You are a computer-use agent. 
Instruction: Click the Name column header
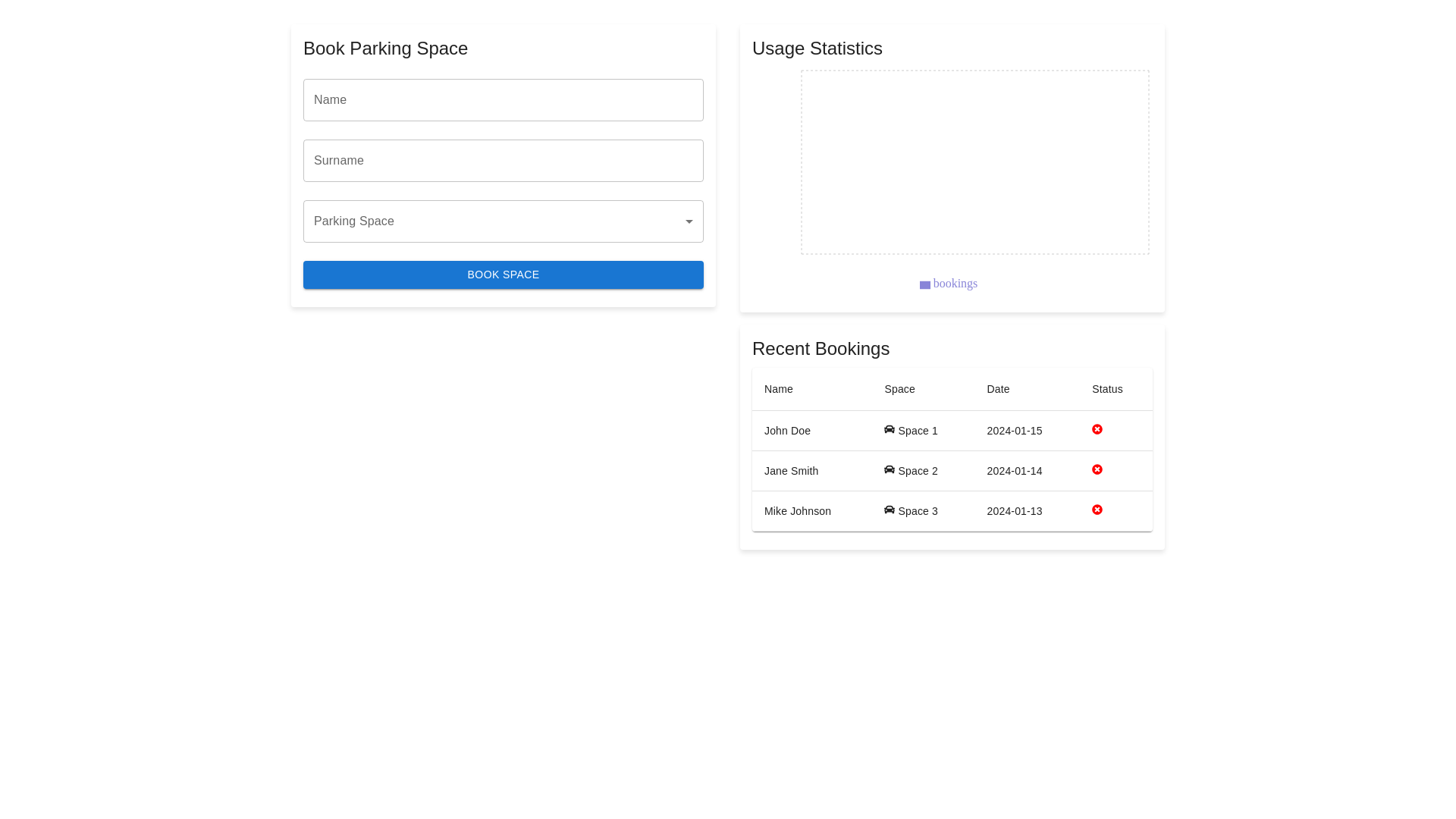(x=778, y=389)
